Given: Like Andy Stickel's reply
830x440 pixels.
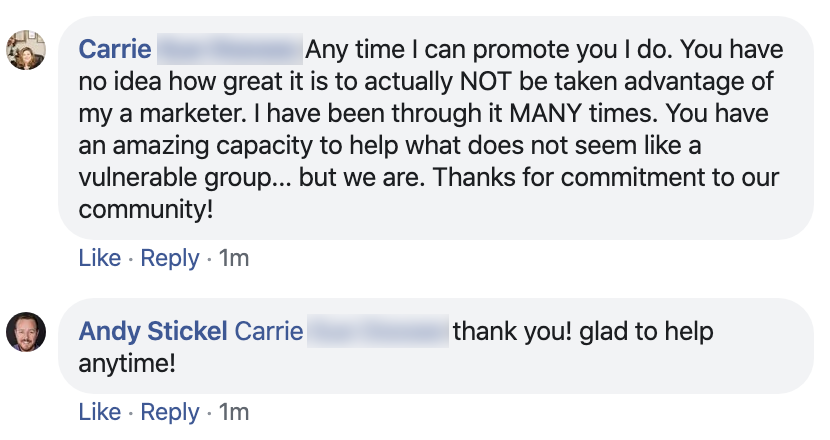Looking at the screenshot, I should (99, 411).
